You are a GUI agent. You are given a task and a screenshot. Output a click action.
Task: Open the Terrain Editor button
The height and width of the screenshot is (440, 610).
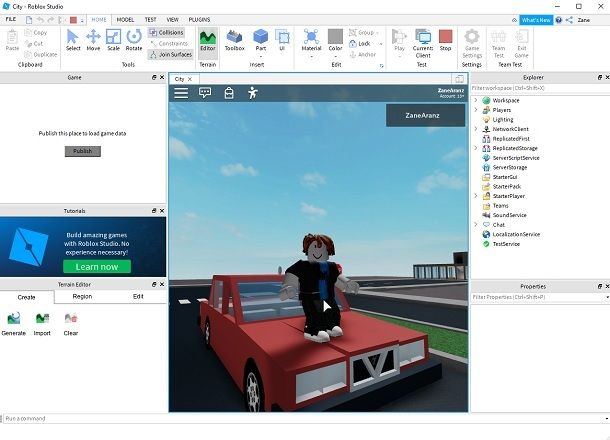208,40
